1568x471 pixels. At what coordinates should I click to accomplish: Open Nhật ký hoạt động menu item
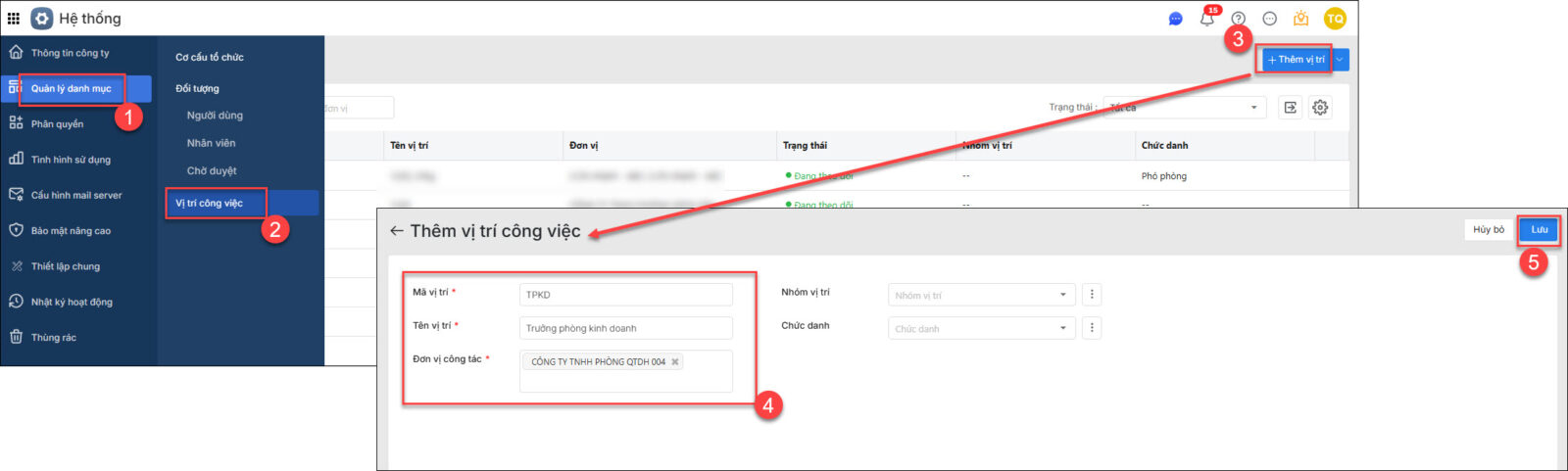[72, 302]
